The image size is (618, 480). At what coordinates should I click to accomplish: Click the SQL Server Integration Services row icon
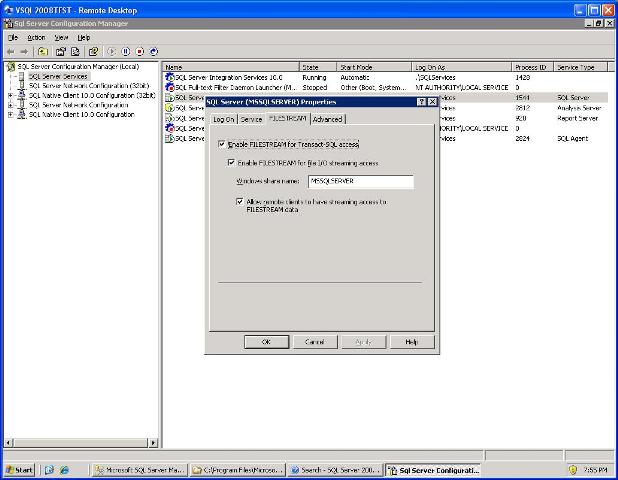(170, 77)
